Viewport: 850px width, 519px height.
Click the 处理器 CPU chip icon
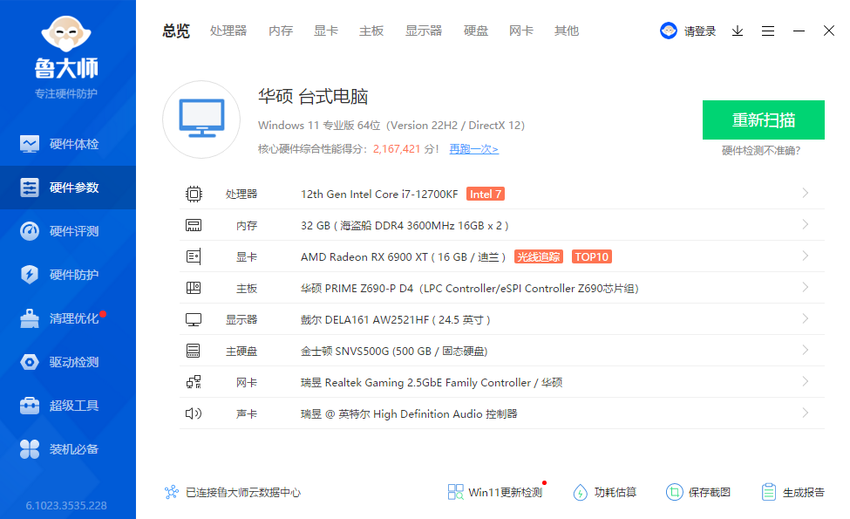pyautogui.click(x=194, y=194)
